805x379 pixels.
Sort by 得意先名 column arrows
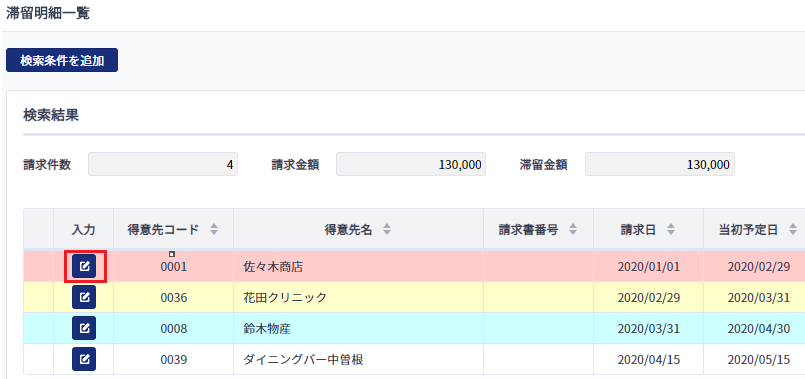click(x=387, y=230)
